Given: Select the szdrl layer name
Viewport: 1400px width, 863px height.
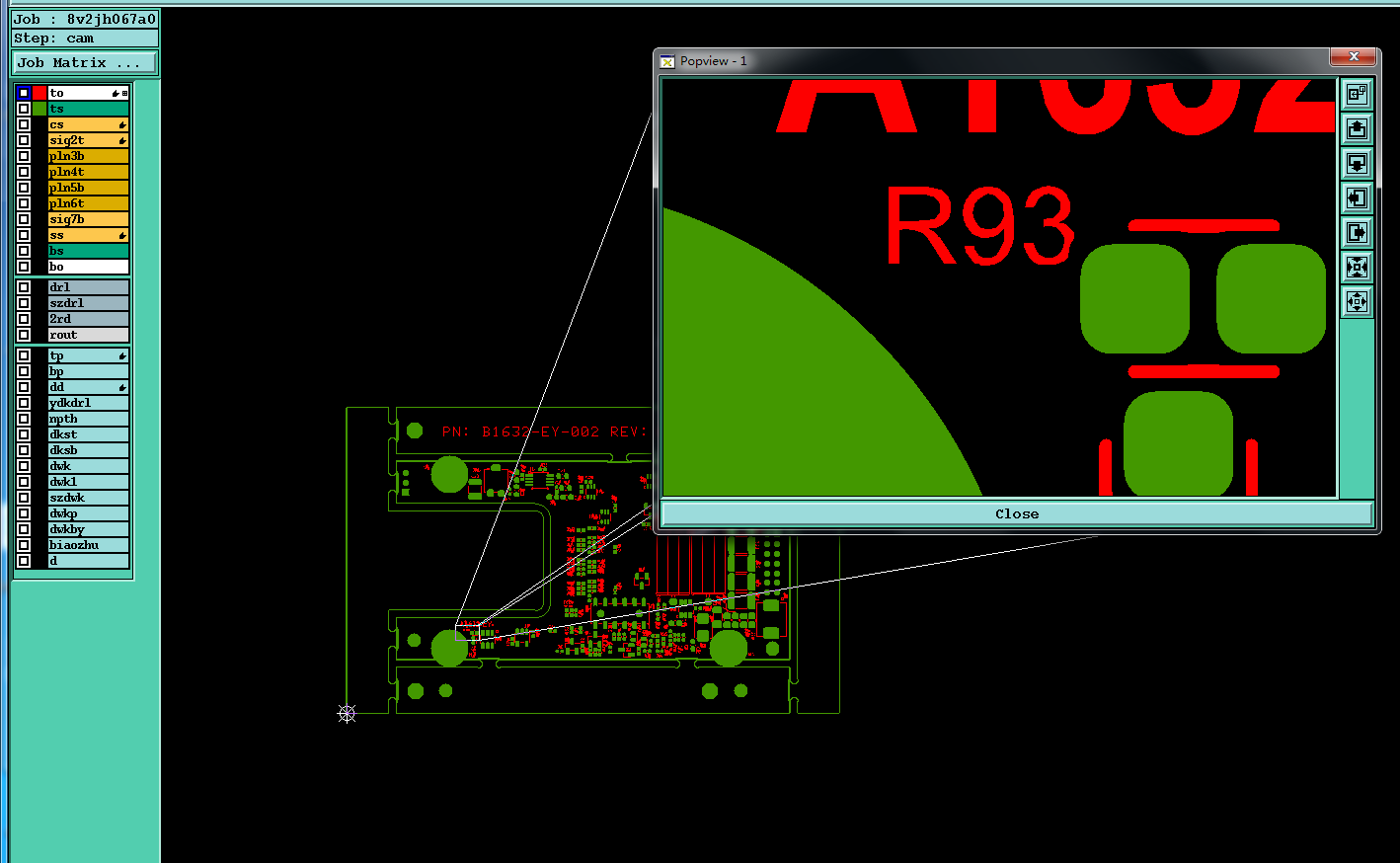Looking at the screenshot, I should click(89, 303).
